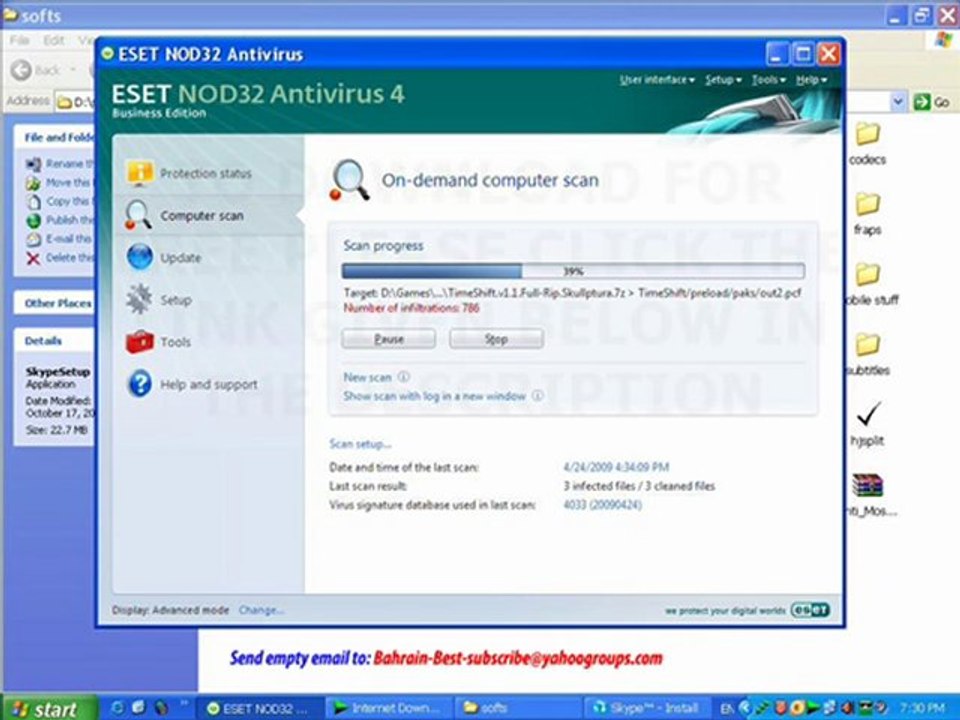Click the Back arrow in softs Explorer window
Image resolution: width=960 pixels, height=720 pixels.
point(21,70)
